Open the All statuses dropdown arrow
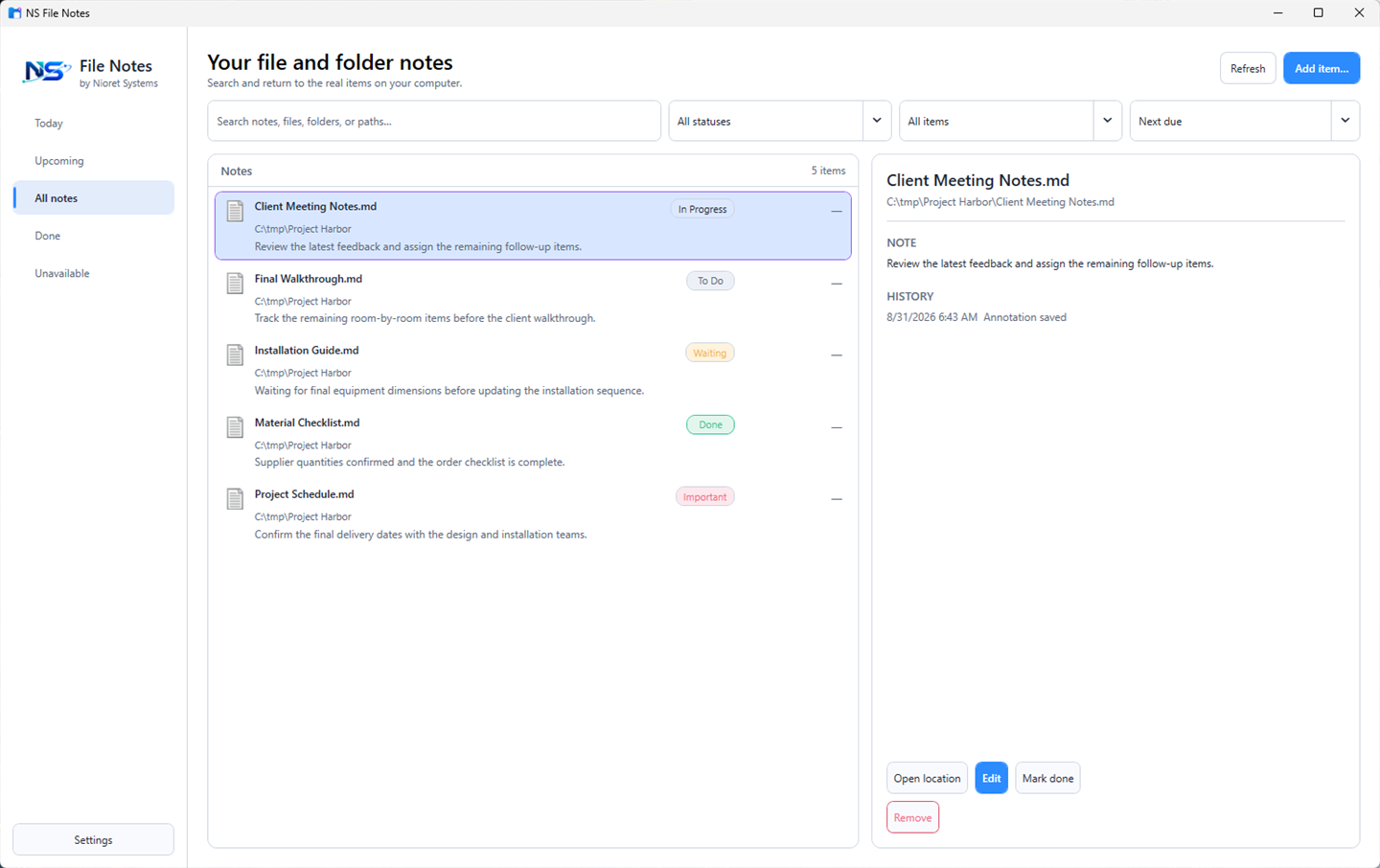This screenshot has height=868, width=1380. tap(877, 121)
